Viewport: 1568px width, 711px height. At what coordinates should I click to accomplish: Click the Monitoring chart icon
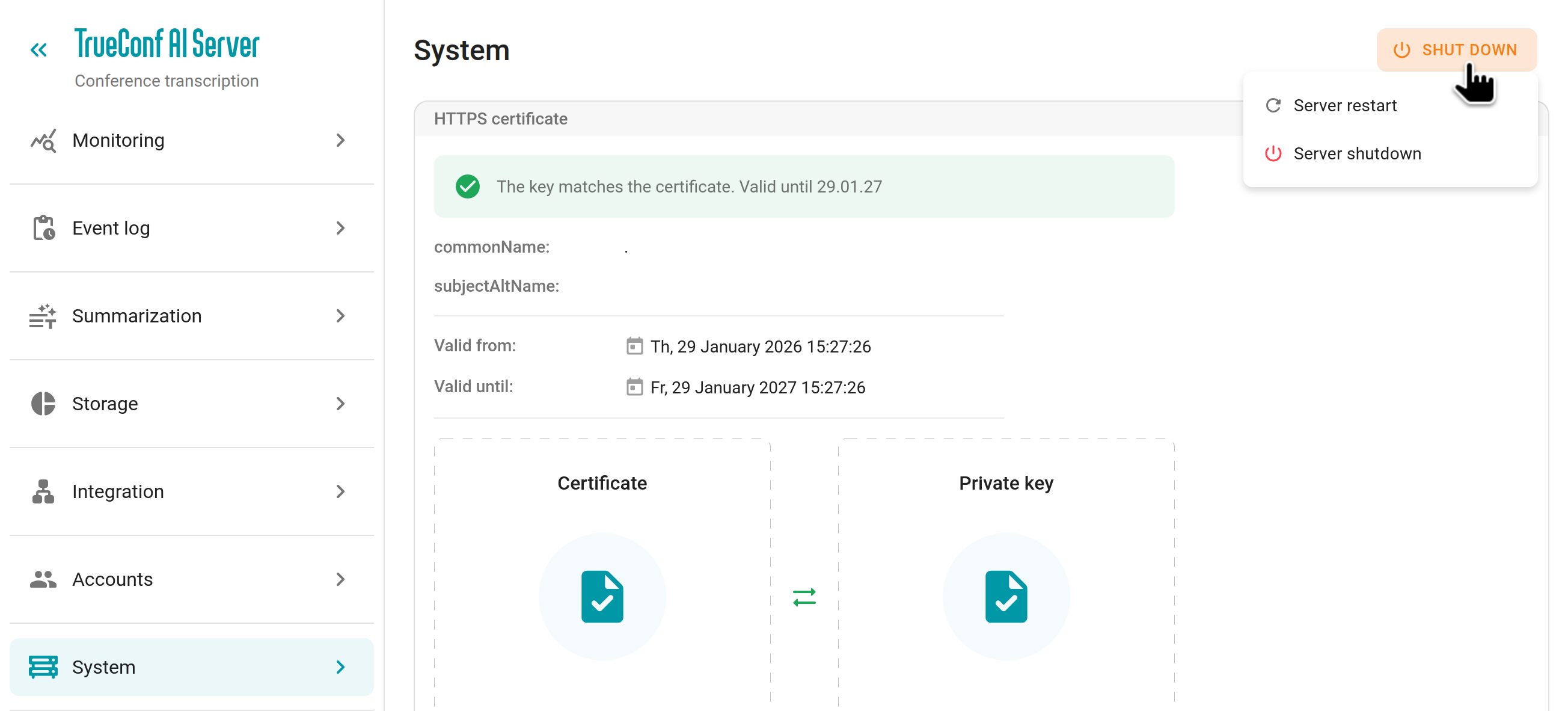click(x=43, y=141)
